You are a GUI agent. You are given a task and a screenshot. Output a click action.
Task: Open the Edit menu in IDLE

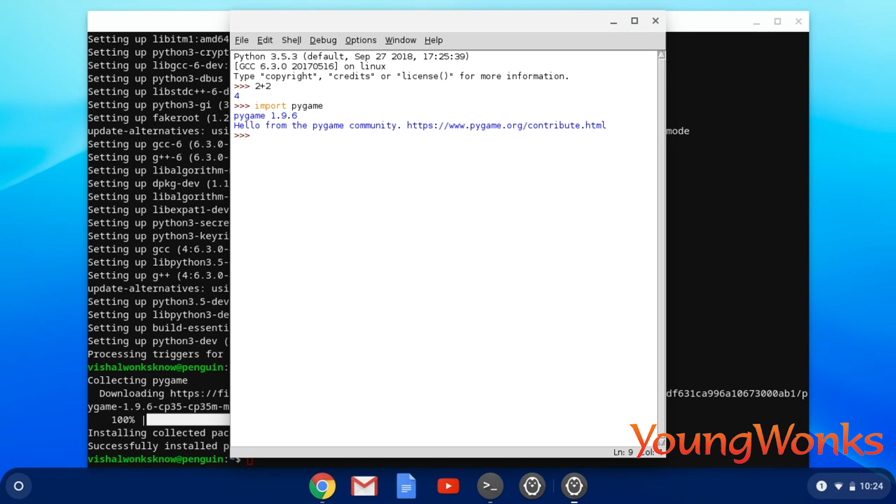coord(265,40)
